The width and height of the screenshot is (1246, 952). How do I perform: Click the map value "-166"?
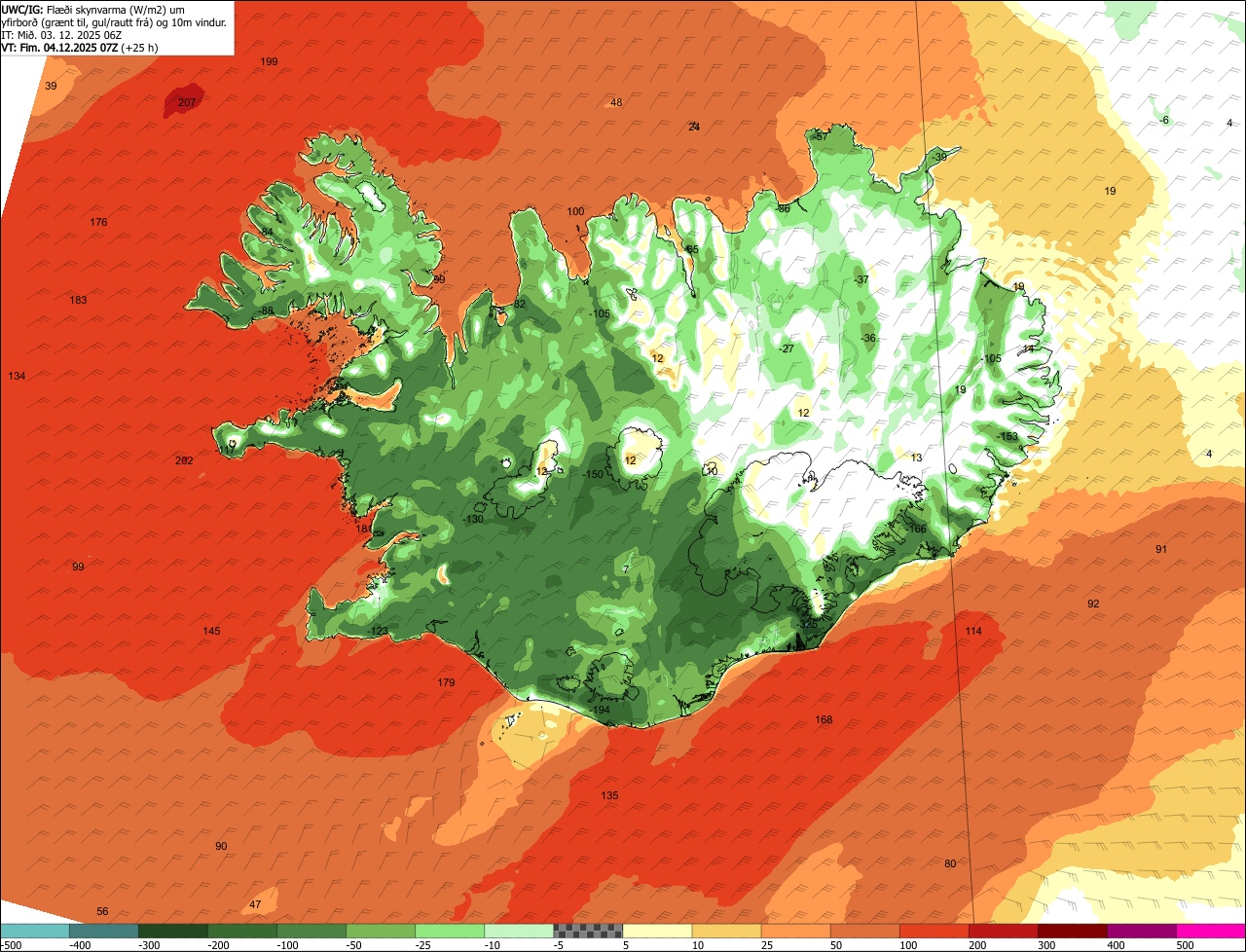pos(916,529)
